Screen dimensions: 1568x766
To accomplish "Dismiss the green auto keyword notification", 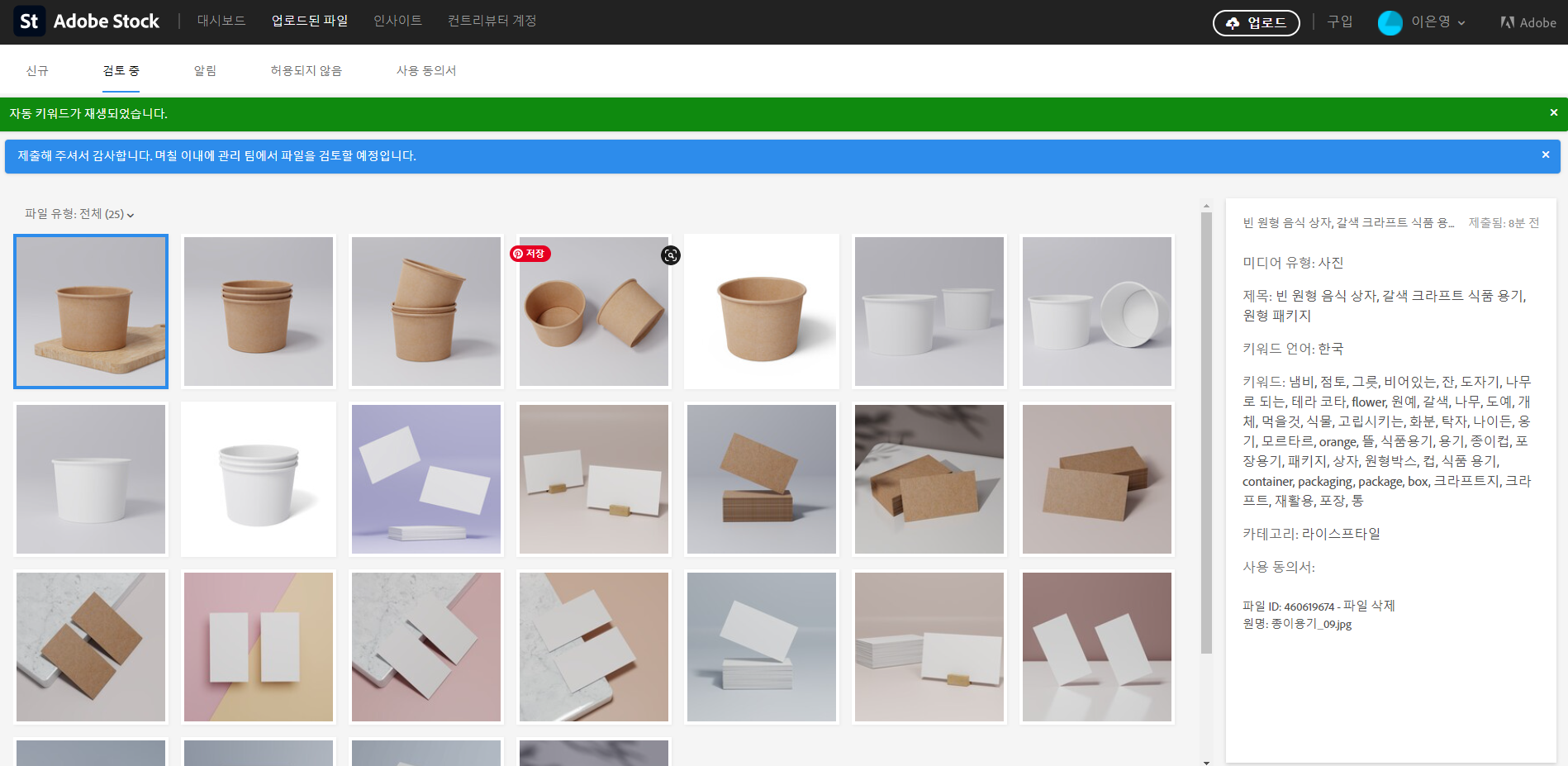I will 1553,113.
